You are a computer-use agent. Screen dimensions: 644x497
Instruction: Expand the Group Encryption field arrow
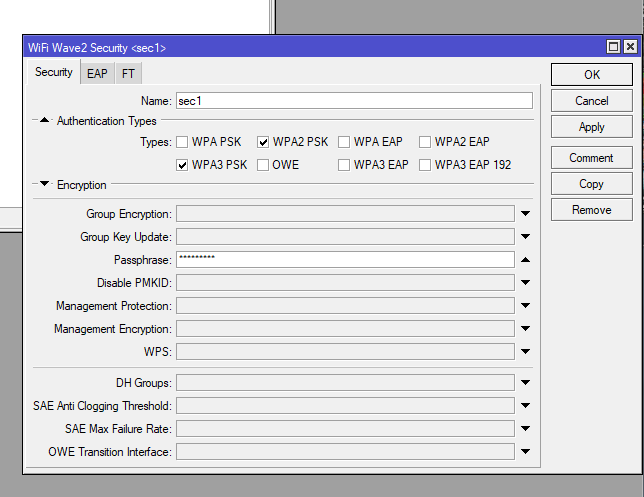(x=525, y=214)
